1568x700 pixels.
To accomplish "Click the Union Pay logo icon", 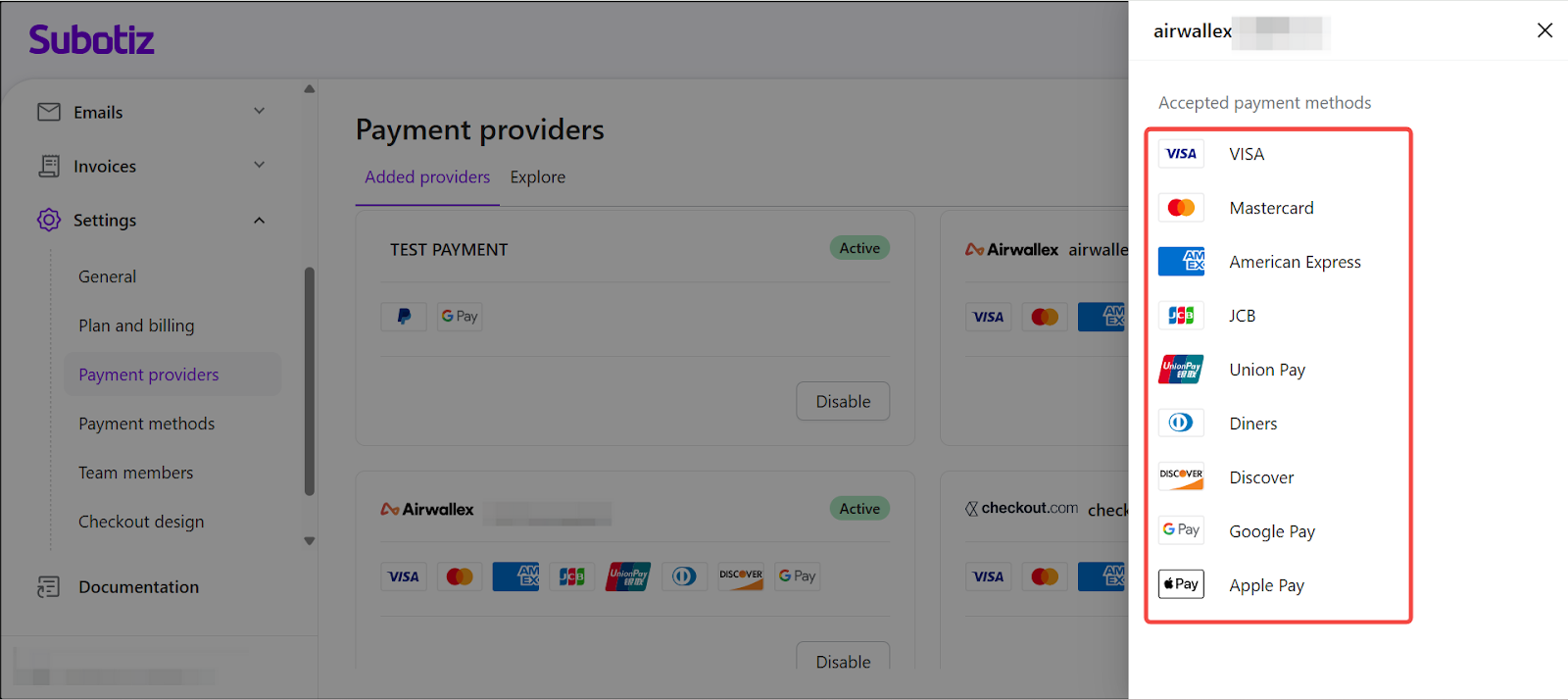I will click(1181, 370).
